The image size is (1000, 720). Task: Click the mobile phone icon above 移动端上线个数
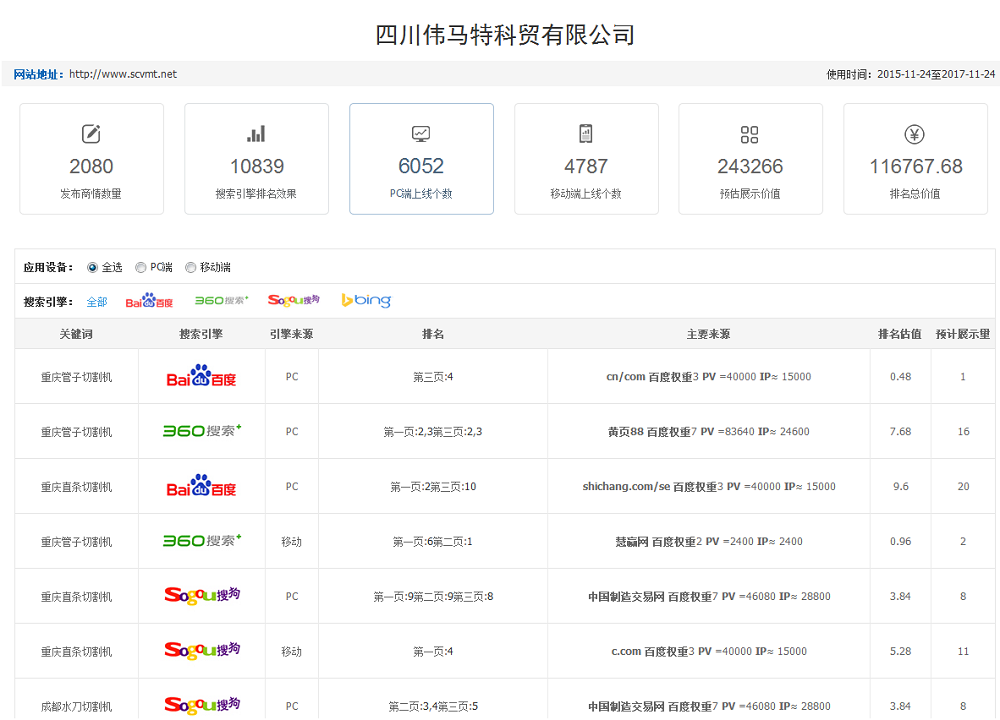point(586,132)
